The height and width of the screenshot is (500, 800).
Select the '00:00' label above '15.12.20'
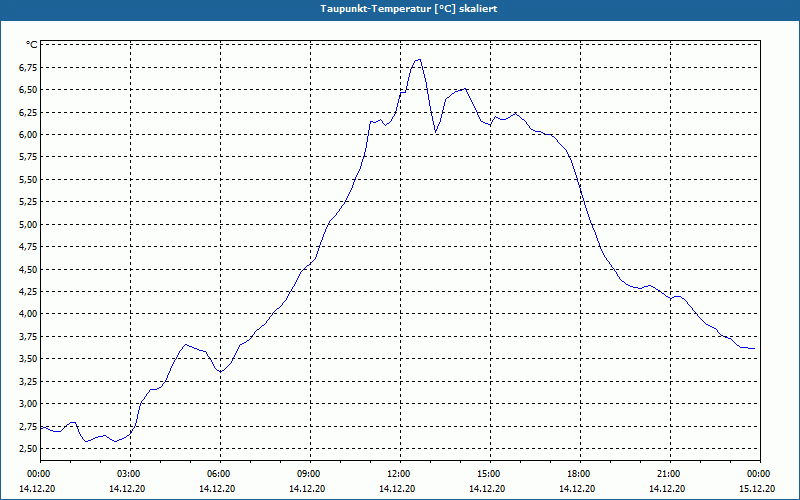click(x=760, y=474)
